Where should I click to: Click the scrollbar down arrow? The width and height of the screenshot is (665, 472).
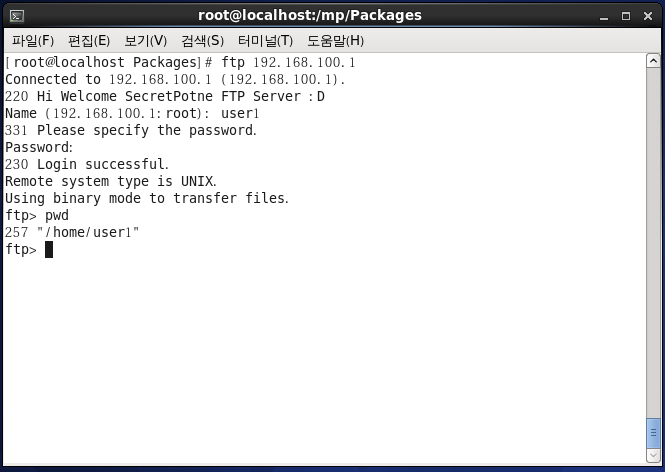(x=653, y=456)
